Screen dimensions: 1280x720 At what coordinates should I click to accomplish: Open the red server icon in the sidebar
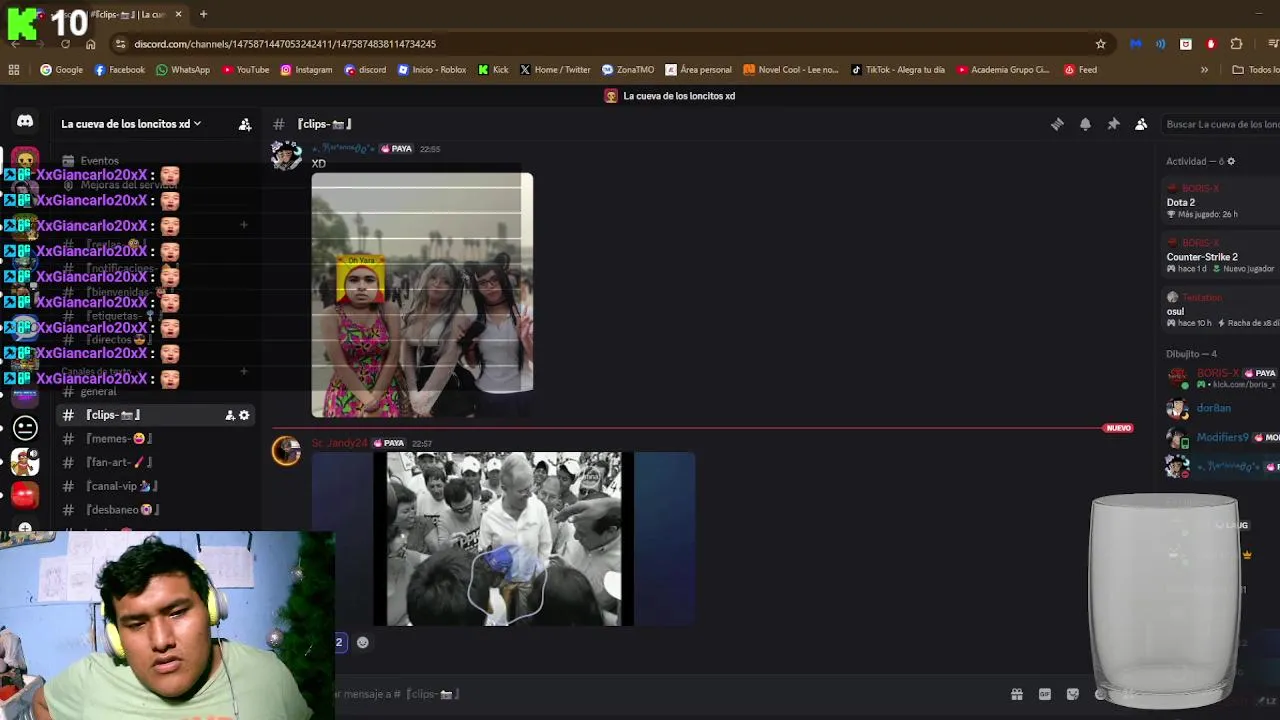click(25, 494)
